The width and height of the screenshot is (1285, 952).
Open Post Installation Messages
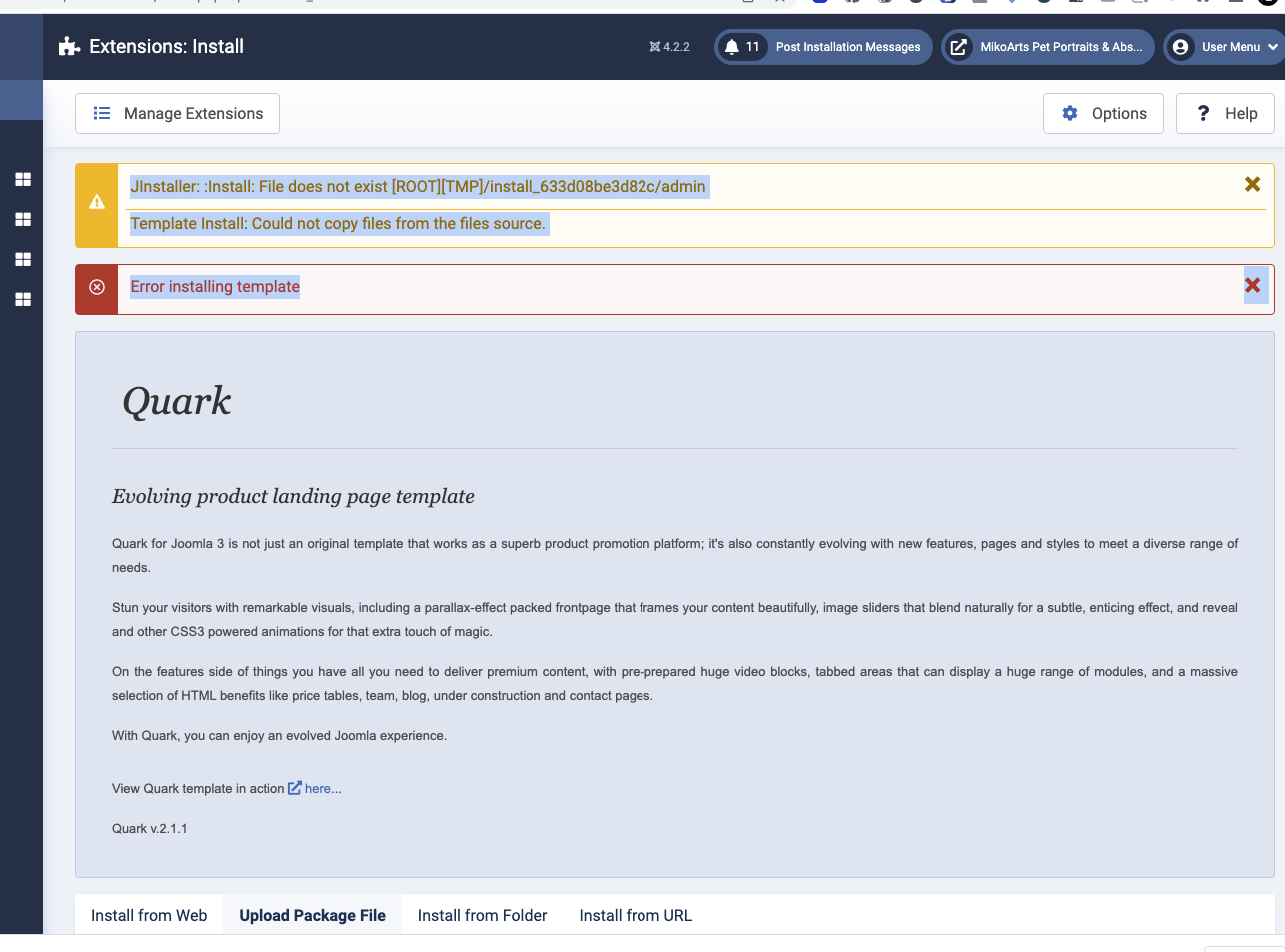[847, 47]
